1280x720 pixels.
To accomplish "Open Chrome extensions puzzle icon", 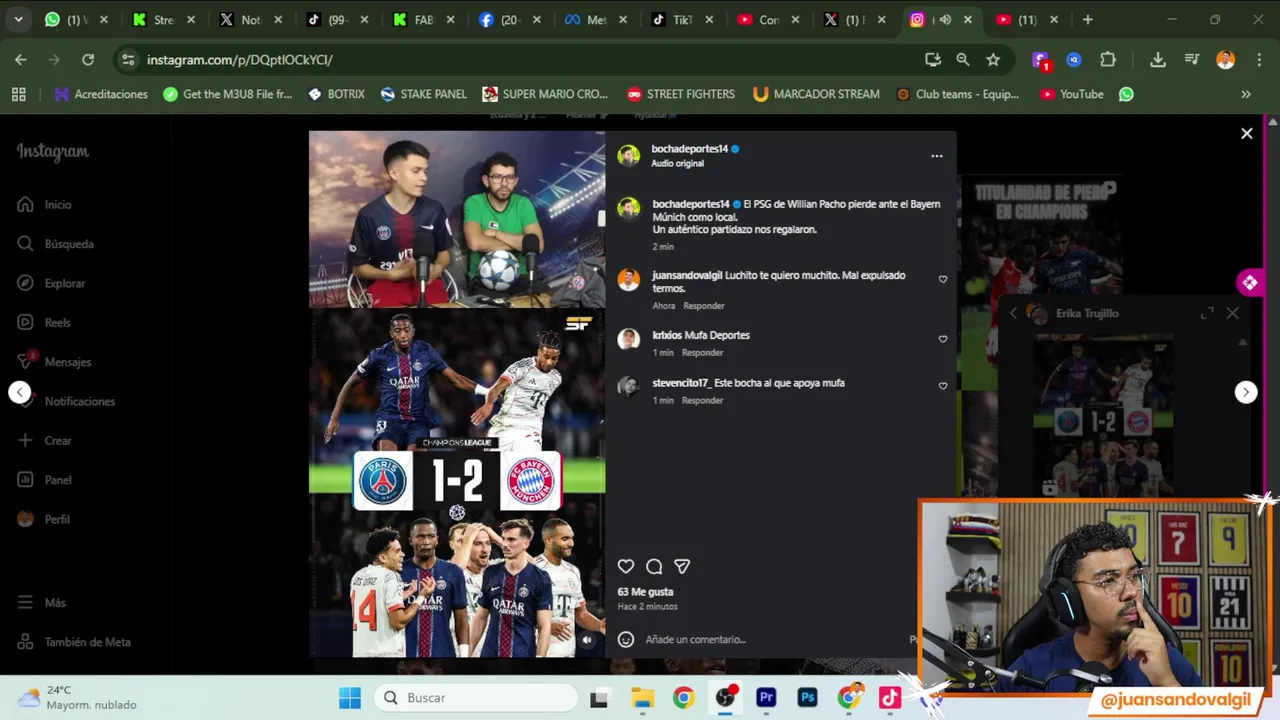I will click(x=1108, y=60).
